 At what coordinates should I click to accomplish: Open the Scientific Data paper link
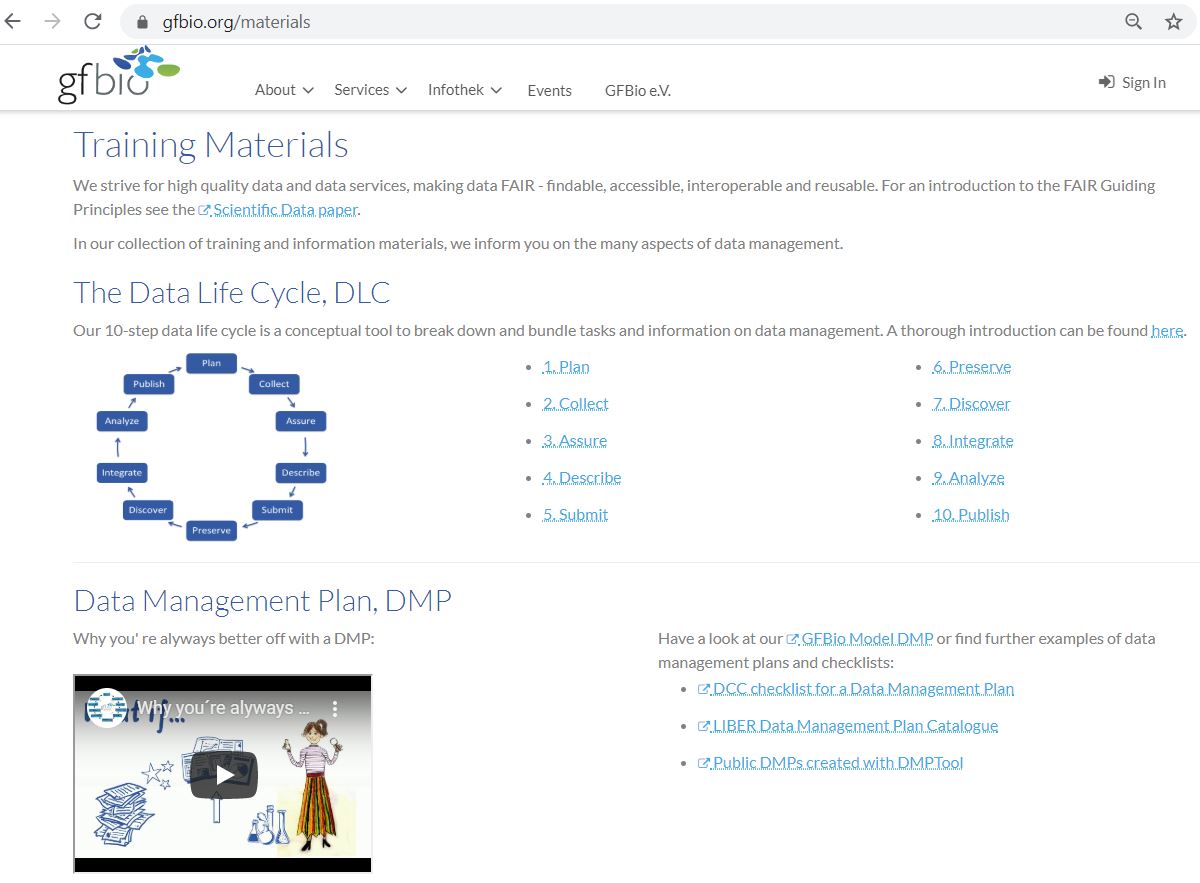[277, 209]
